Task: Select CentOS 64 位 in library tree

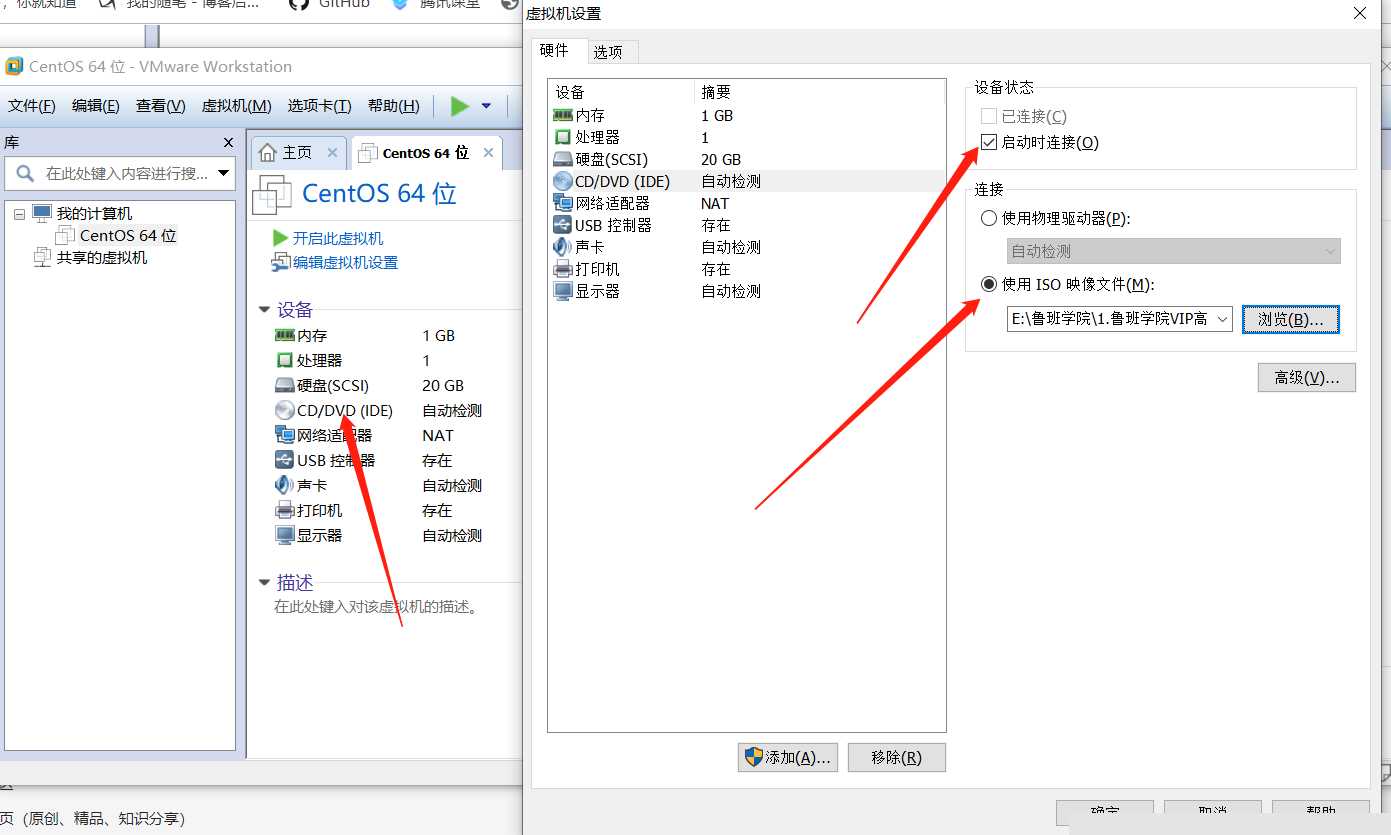Action: 127,236
